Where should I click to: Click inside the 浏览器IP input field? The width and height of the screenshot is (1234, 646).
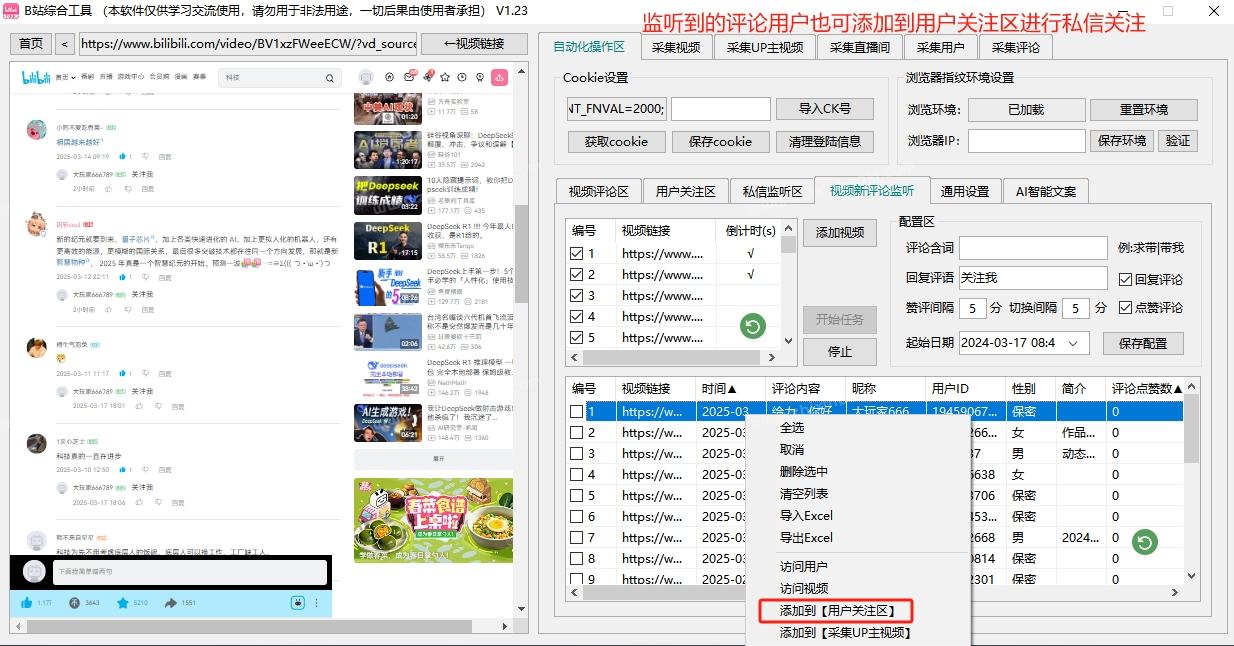(1027, 142)
